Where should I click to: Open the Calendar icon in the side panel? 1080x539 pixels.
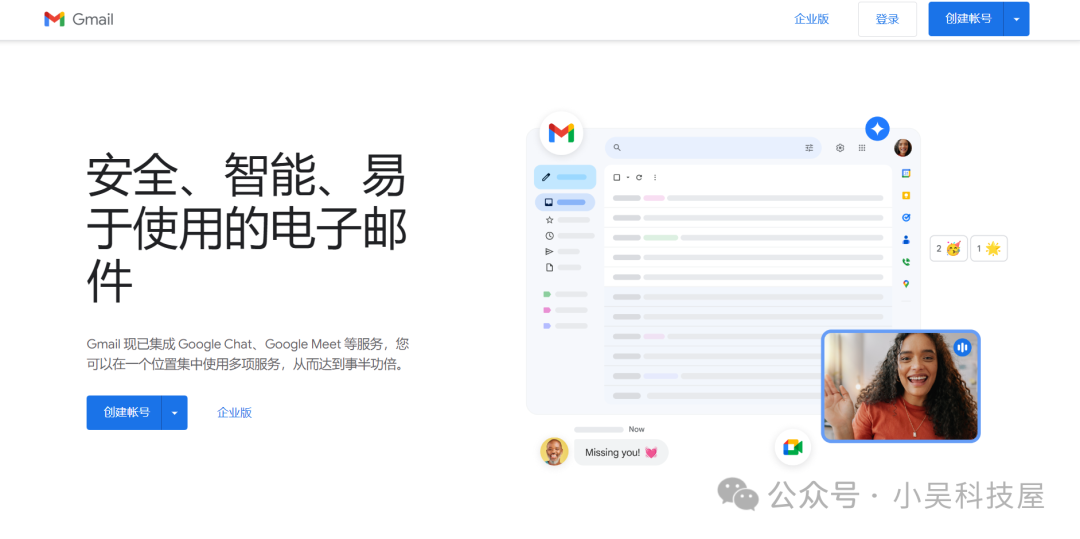click(x=906, y=173)
